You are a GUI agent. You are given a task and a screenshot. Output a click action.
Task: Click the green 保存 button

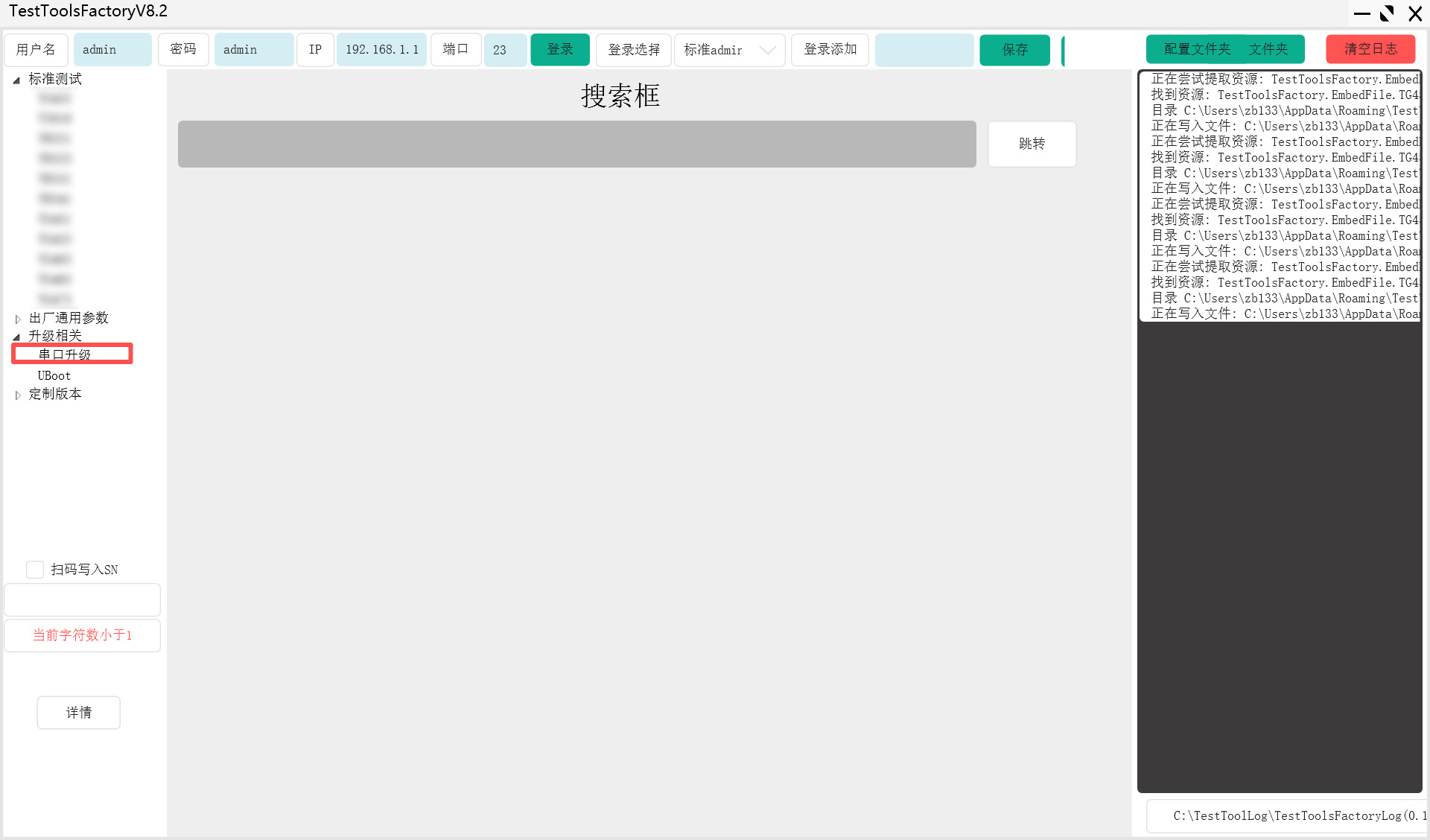tap(1014, 50)
